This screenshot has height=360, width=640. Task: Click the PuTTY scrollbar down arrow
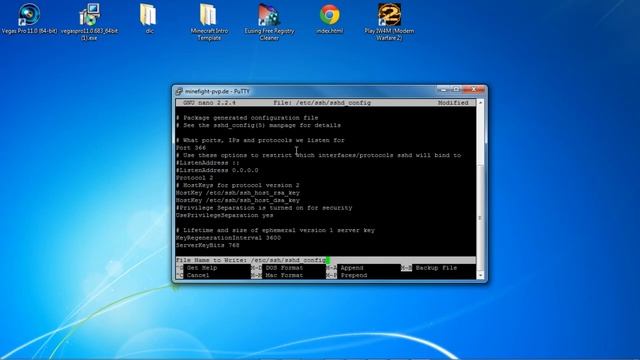pos(480,276)
